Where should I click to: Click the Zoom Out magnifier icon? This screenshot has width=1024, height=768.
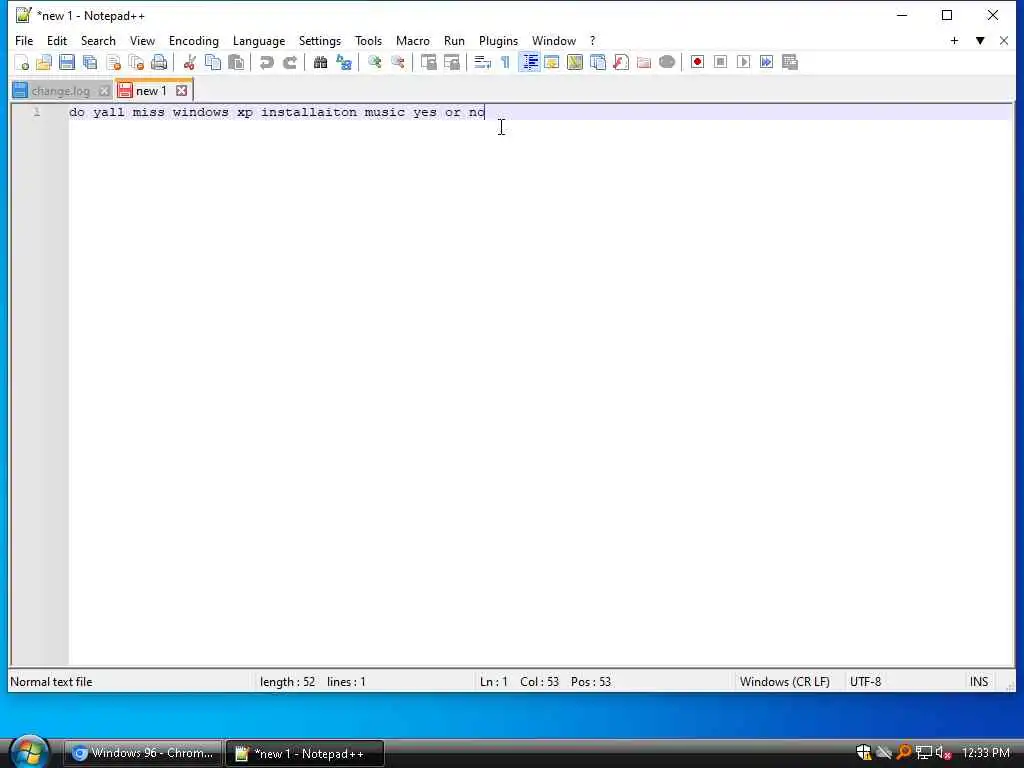coord(398,62)
